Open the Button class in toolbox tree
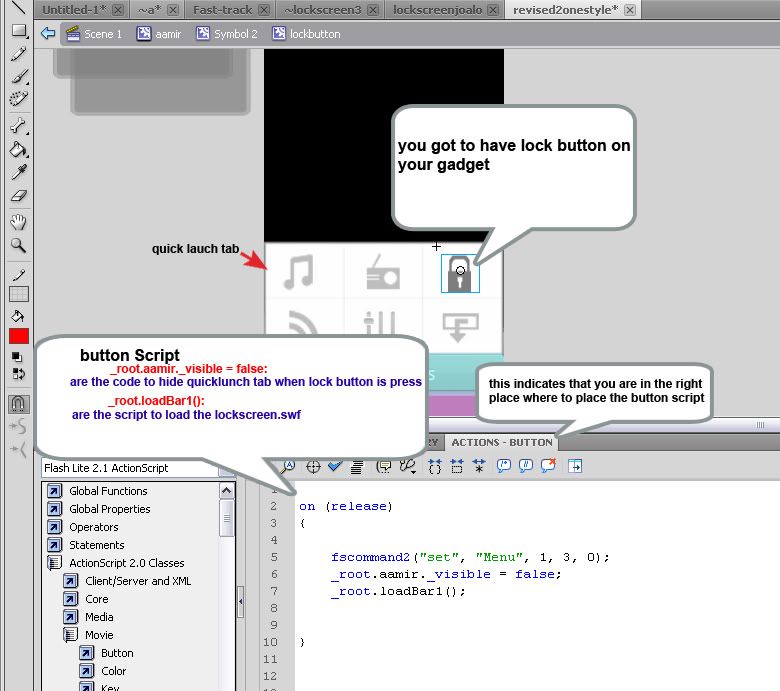 [x=117, y=653]
